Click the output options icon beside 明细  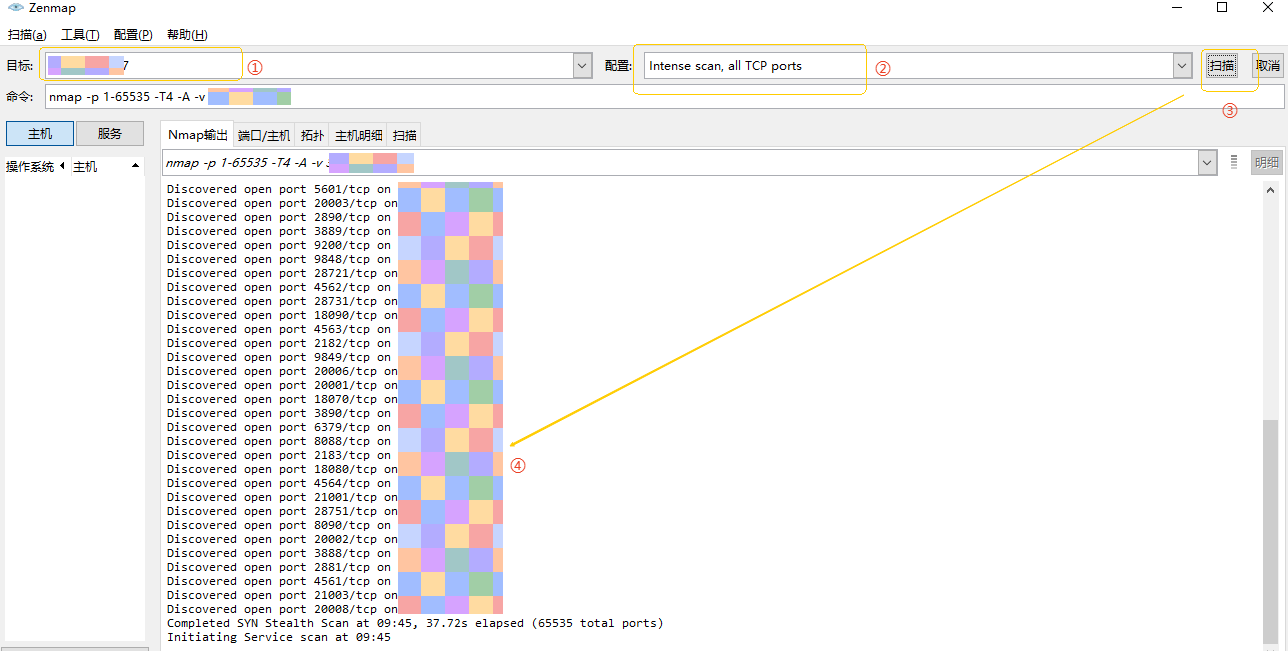point(1234,162)
